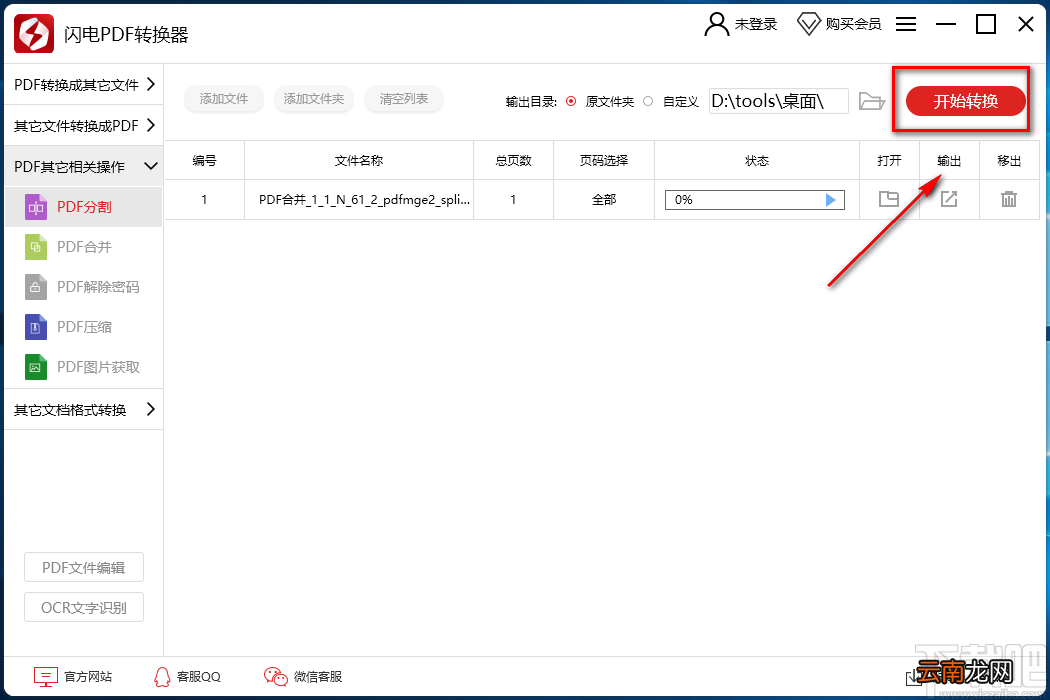Click the 总页数 column header
This screenshot has width=1050, height=700.
click(x=514, y=161)
